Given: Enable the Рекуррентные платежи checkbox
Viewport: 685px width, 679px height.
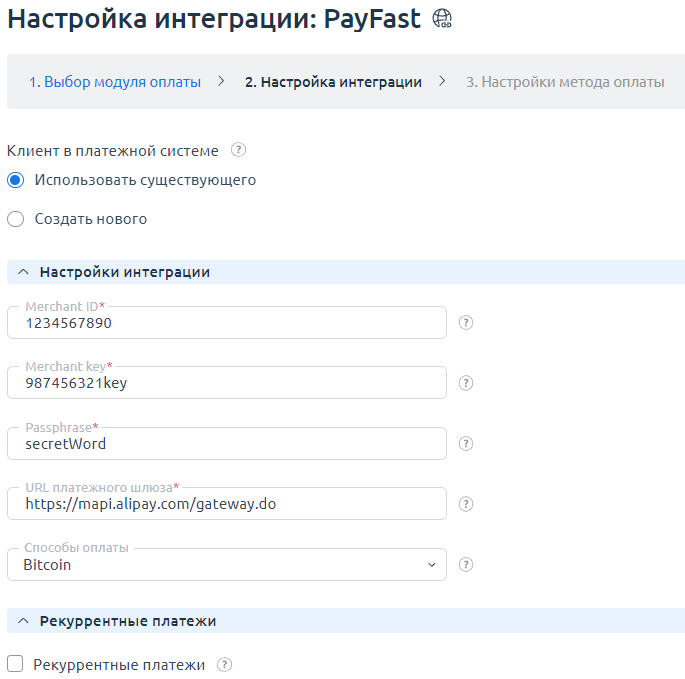Looking at the screenshot, I should tap(16, 665).
